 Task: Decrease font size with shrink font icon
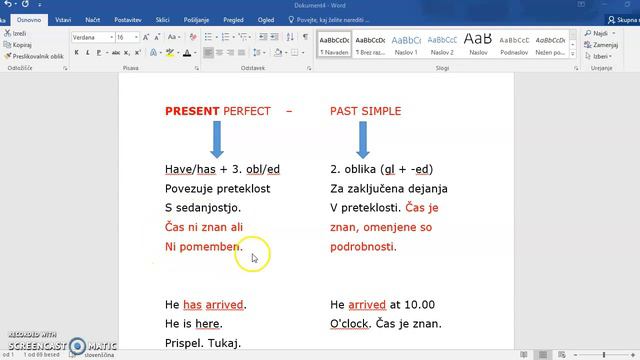(x=157, y=37)
